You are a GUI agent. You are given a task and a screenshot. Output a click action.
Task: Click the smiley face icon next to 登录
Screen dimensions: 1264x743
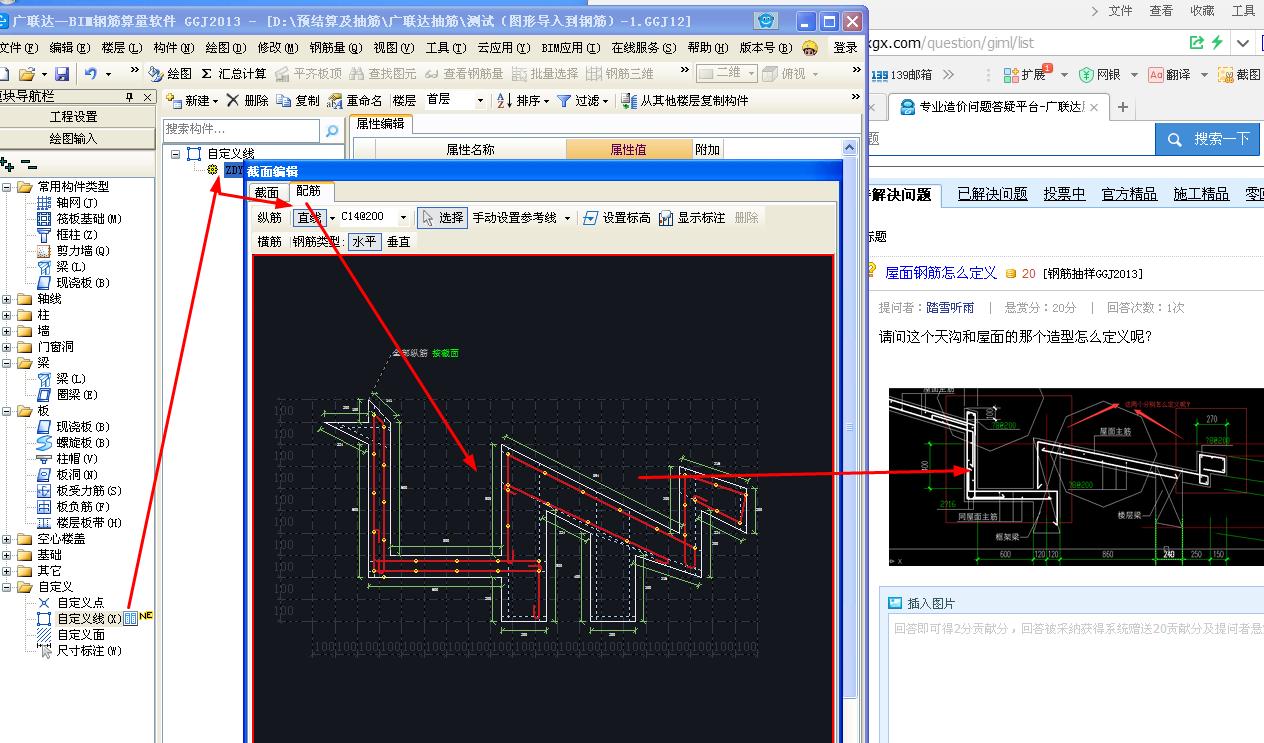(x=810, y=47)
